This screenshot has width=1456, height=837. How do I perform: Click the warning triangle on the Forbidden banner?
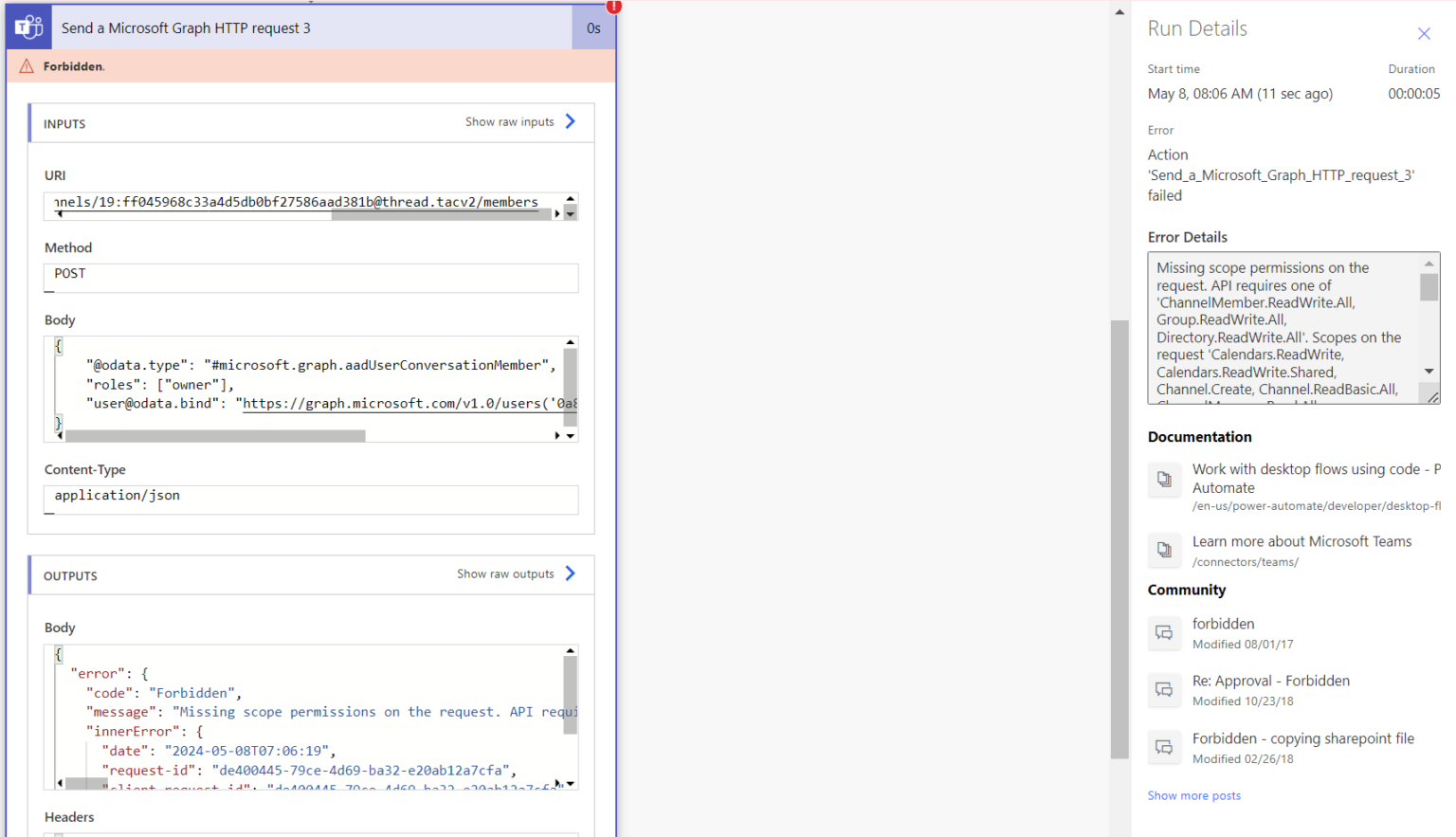coord(24,65)
